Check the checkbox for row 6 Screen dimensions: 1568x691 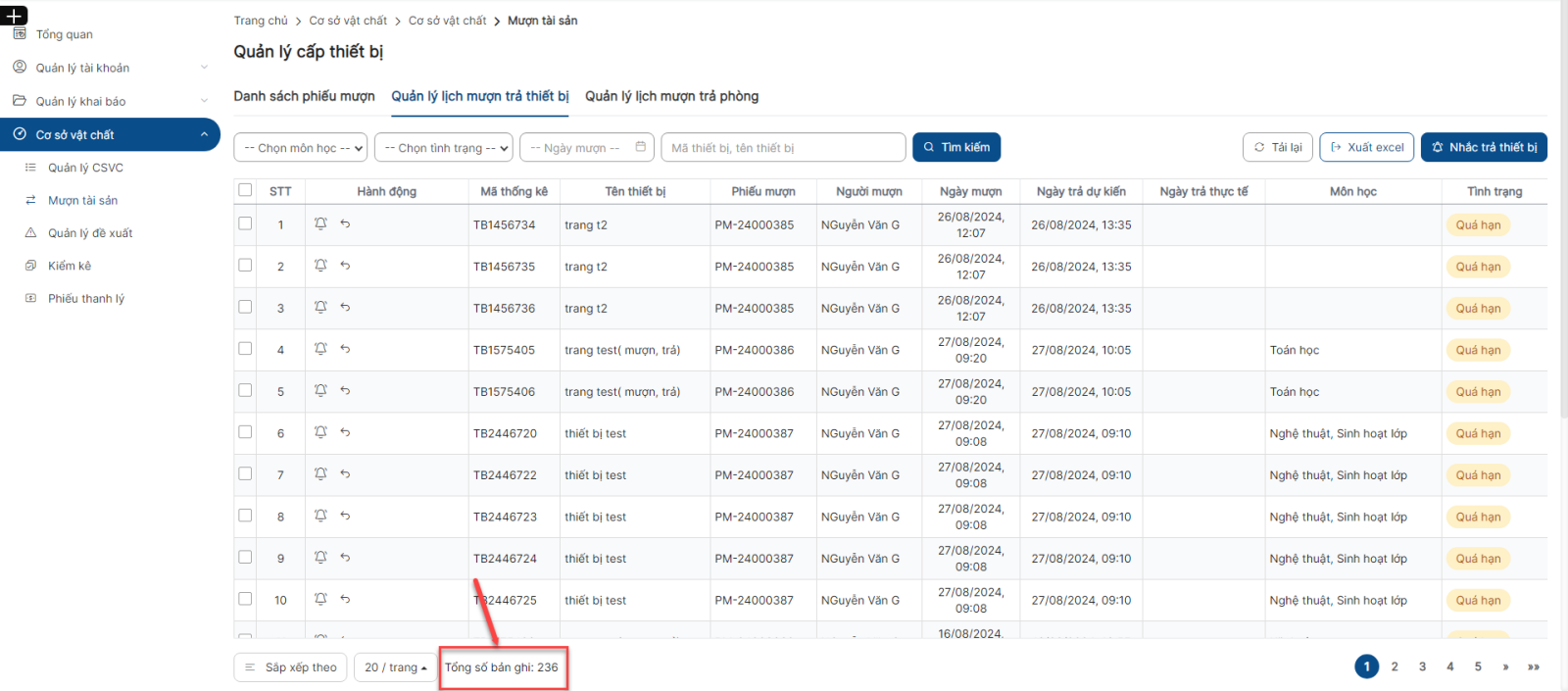[245, 432]
